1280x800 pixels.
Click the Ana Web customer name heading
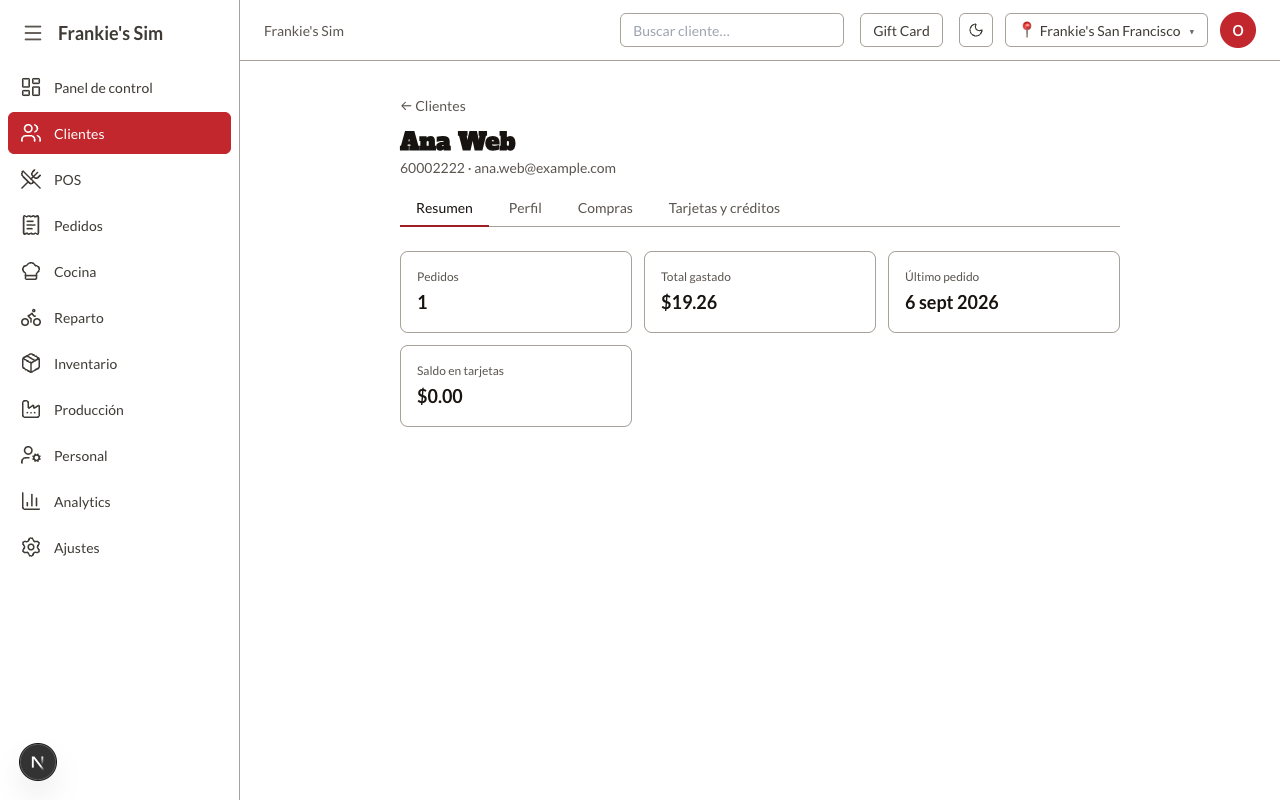(x=458, y=141)
